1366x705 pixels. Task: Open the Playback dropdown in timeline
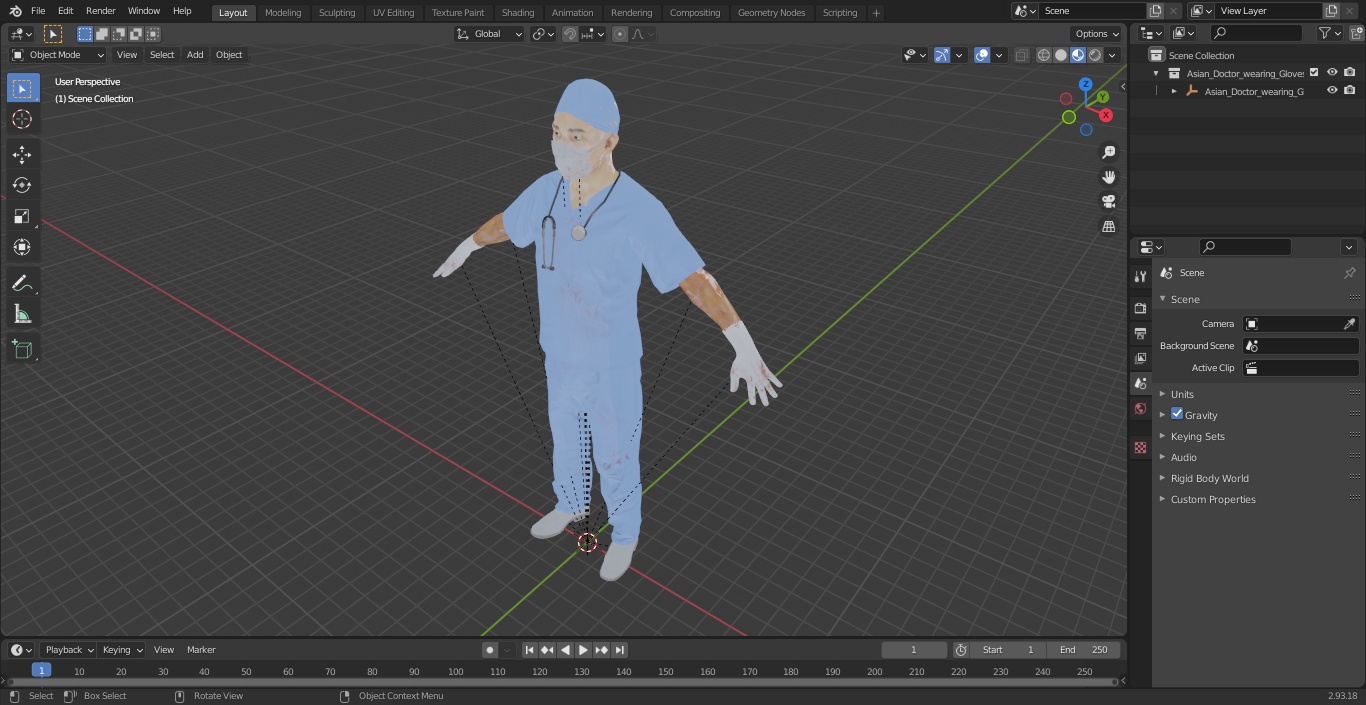69,650
